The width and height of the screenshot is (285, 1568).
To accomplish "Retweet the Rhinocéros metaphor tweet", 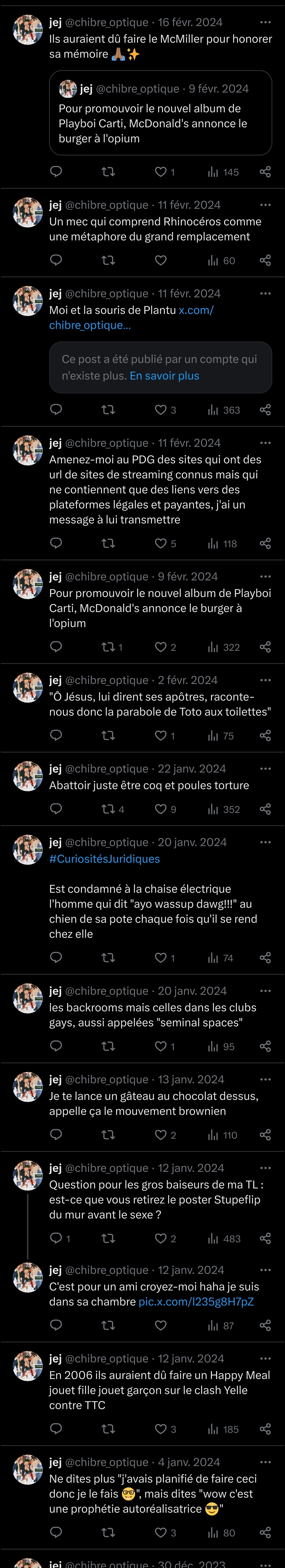I will tap(108, 260).
